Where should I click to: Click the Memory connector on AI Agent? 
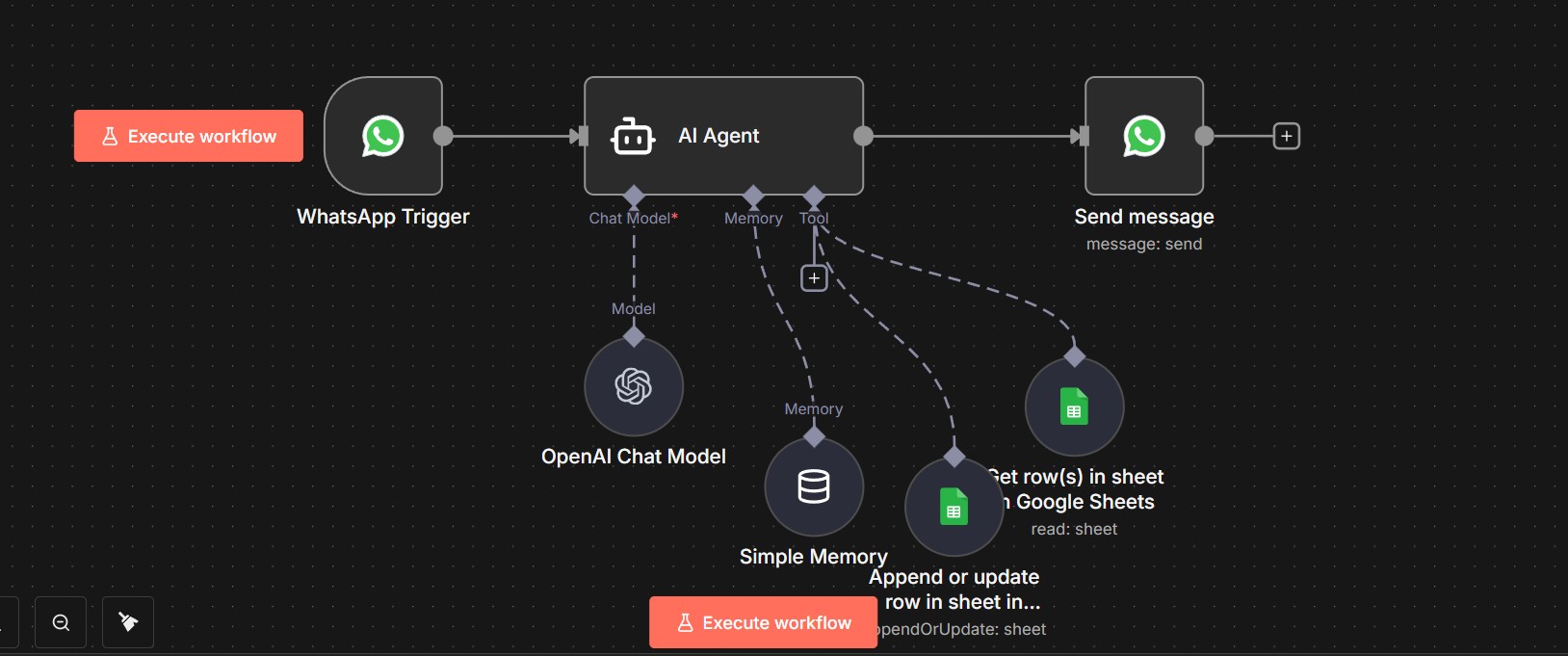(x=753, y=197)
